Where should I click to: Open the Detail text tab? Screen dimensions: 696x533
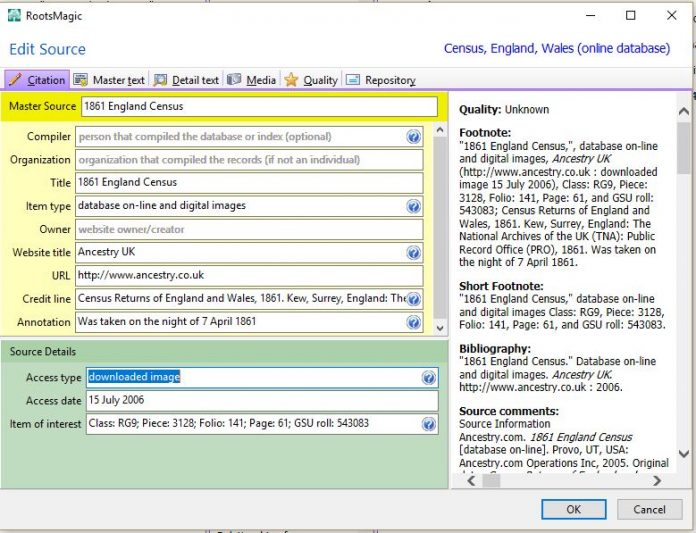186,80
